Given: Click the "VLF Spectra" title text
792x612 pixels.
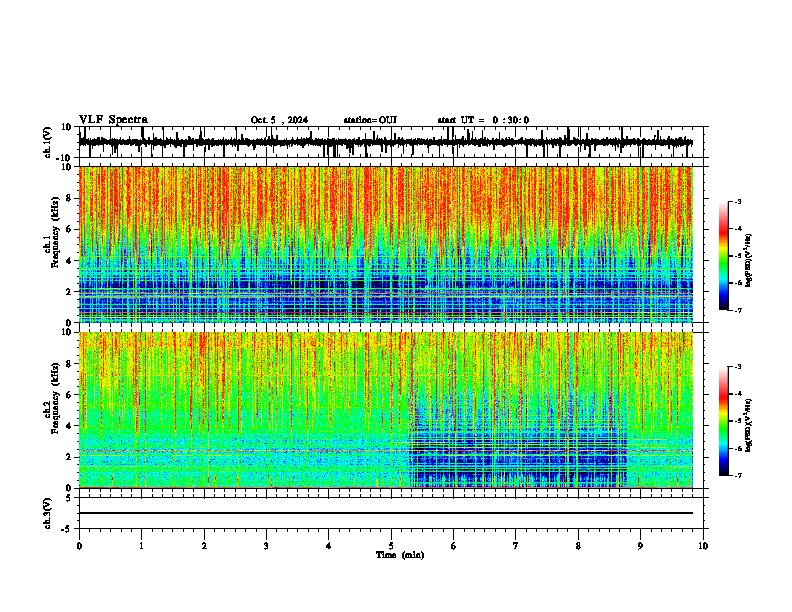Looking at the screenshot, I should (x=113, y=120).
